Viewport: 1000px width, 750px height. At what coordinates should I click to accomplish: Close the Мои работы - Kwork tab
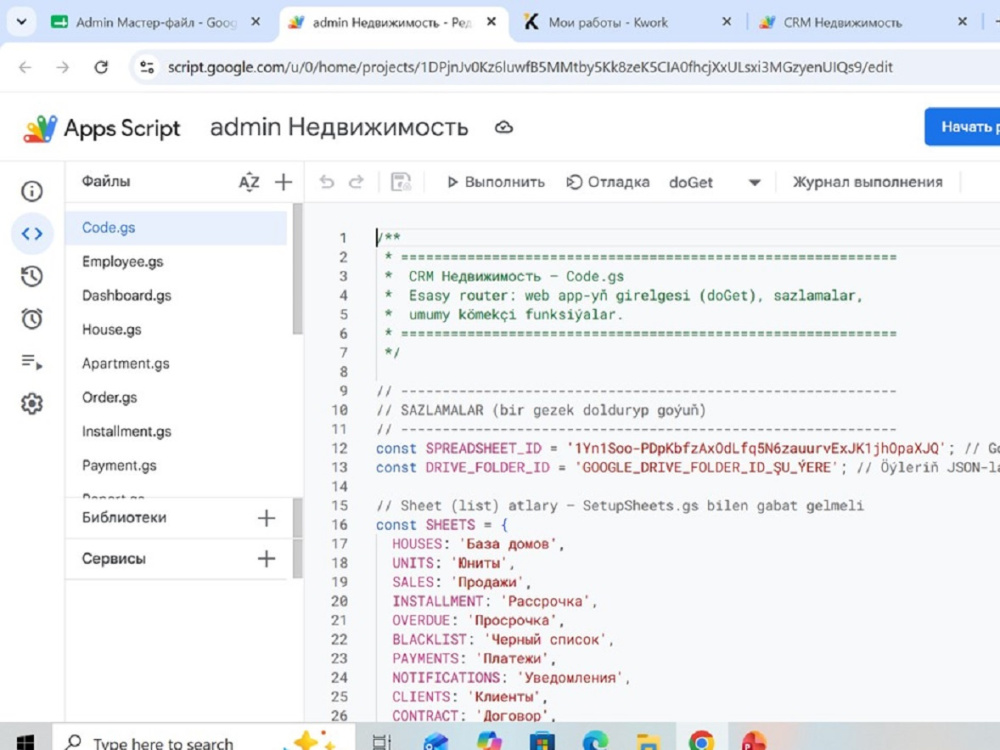726,22
